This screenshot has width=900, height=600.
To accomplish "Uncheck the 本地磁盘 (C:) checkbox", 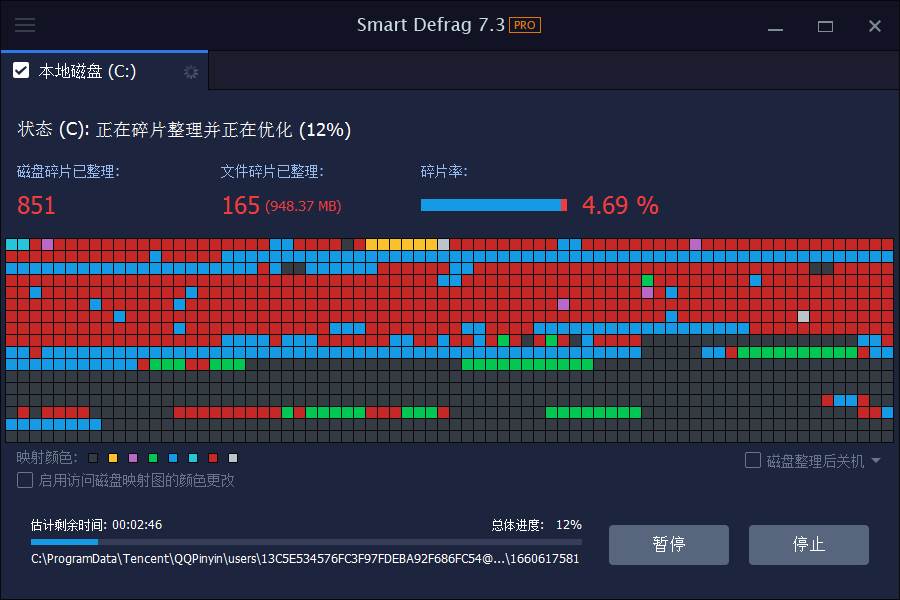I will pyautogui.click(x=21, y=71).
